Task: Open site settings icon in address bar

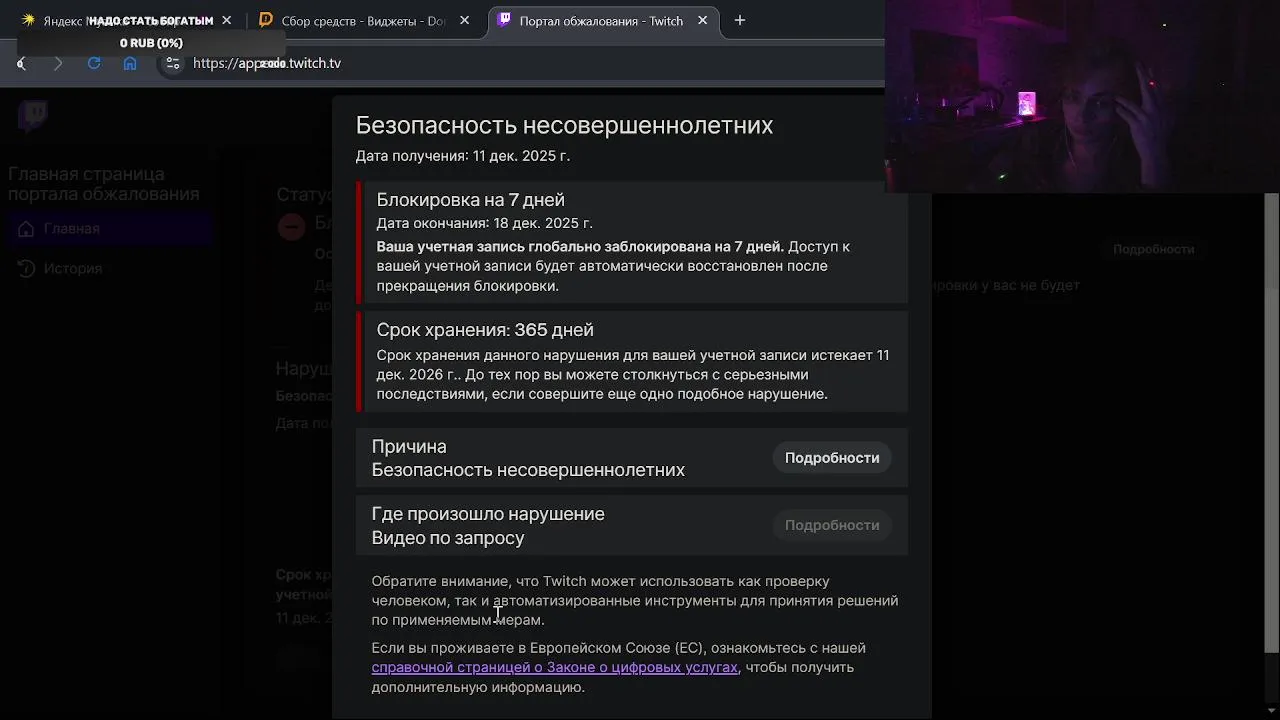Action: coord(173,63)
